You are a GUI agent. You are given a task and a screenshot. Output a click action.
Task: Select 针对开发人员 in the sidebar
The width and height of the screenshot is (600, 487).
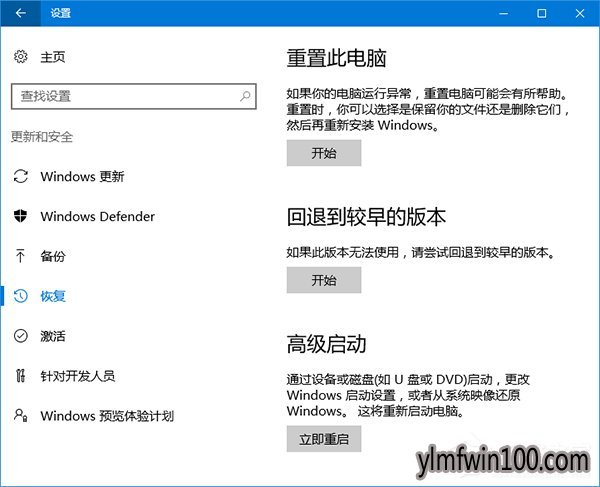pyautogui.click(x=78, y=376)
